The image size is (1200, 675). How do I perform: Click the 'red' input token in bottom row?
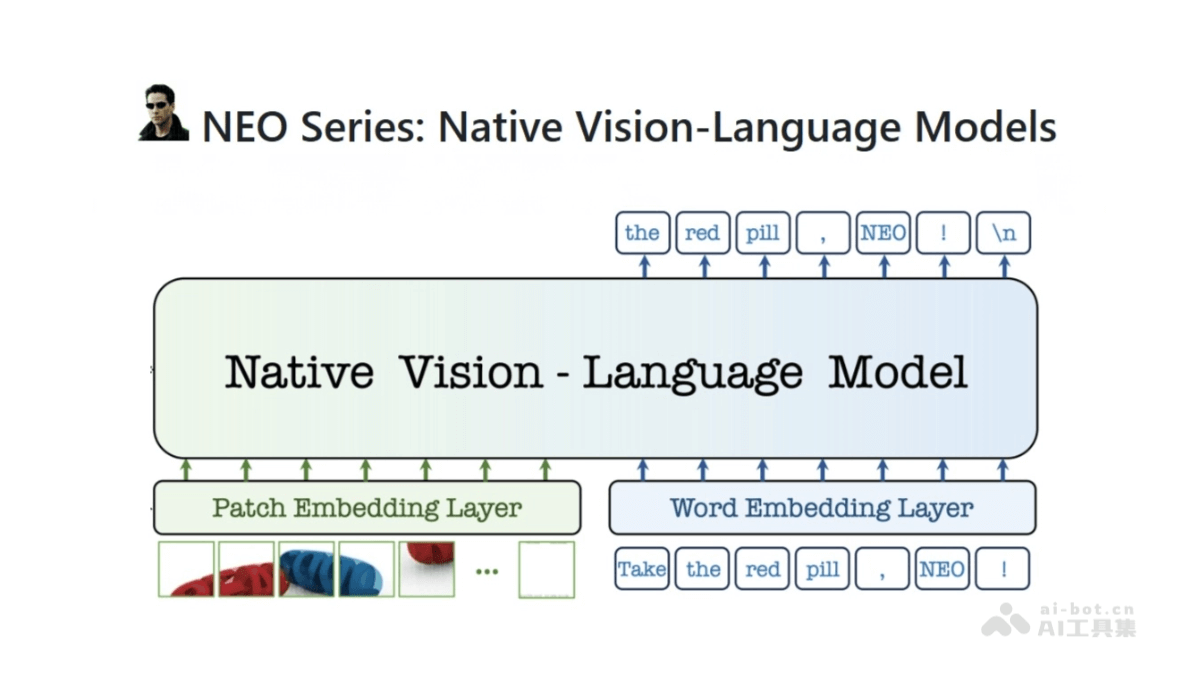[762, 569]
